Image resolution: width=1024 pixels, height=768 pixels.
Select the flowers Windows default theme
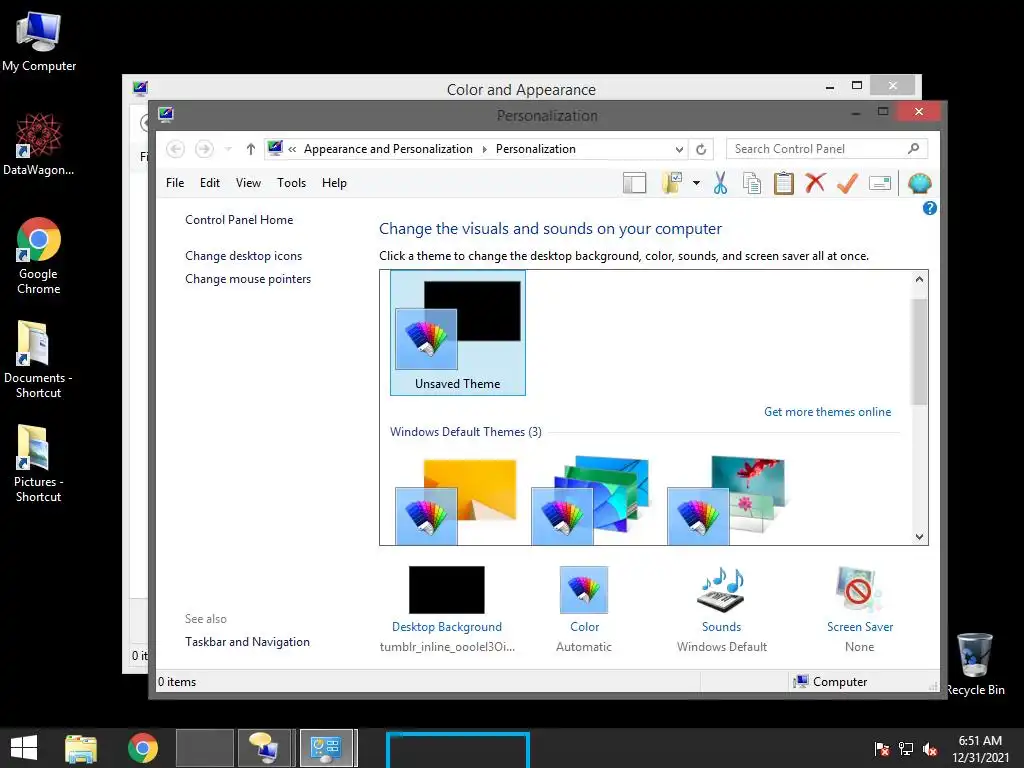pos(727,501)
